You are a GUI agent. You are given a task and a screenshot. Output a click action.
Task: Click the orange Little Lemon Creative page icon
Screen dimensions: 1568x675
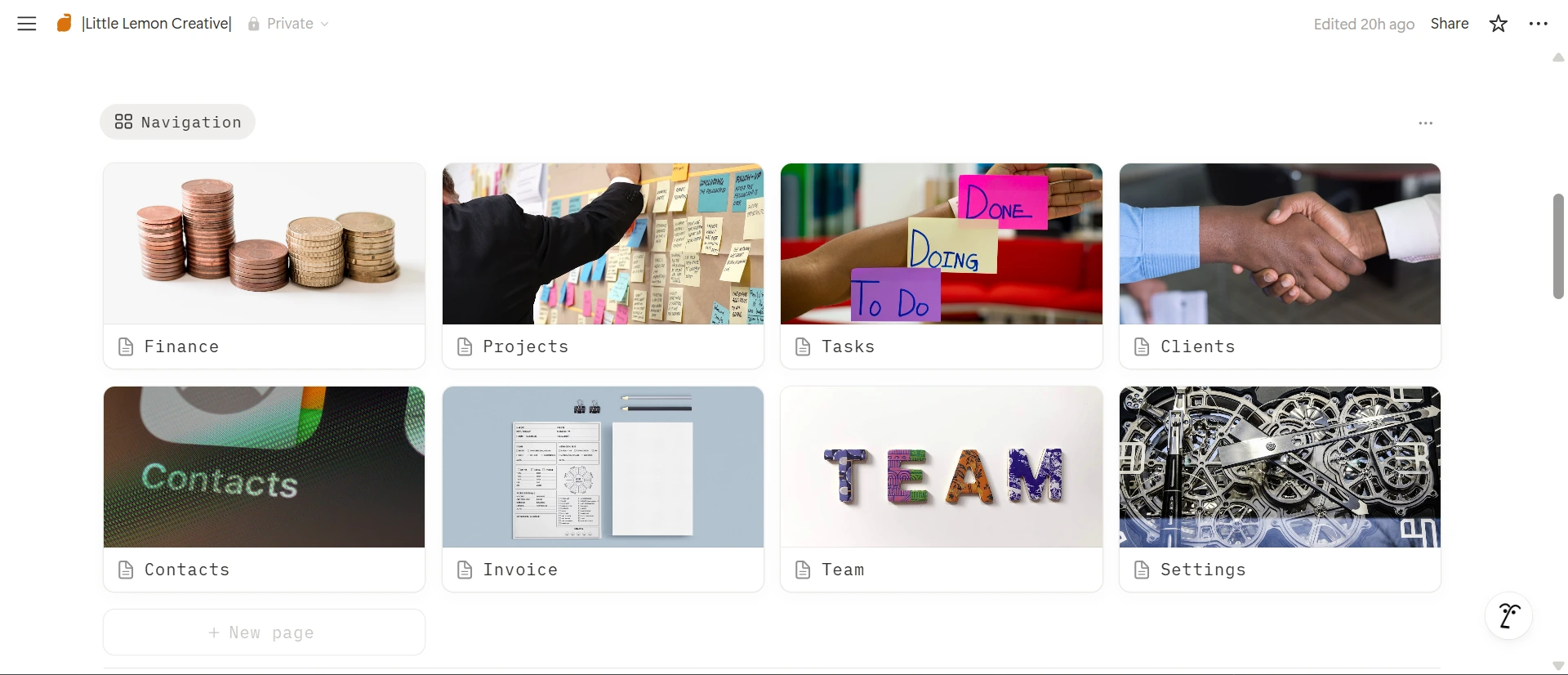pos(64,24)
